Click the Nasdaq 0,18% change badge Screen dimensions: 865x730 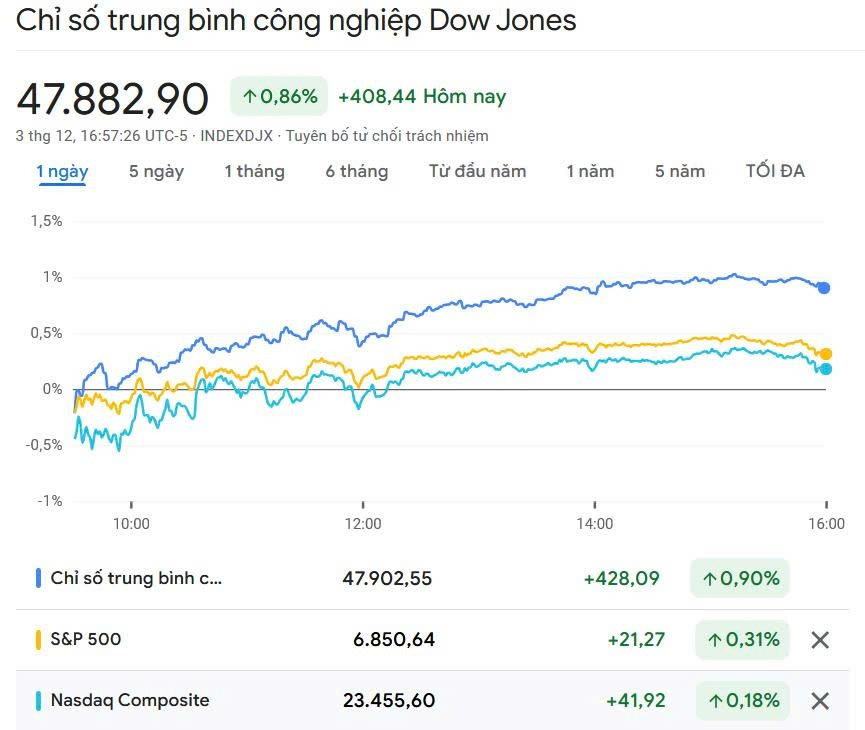click(742, 701)
